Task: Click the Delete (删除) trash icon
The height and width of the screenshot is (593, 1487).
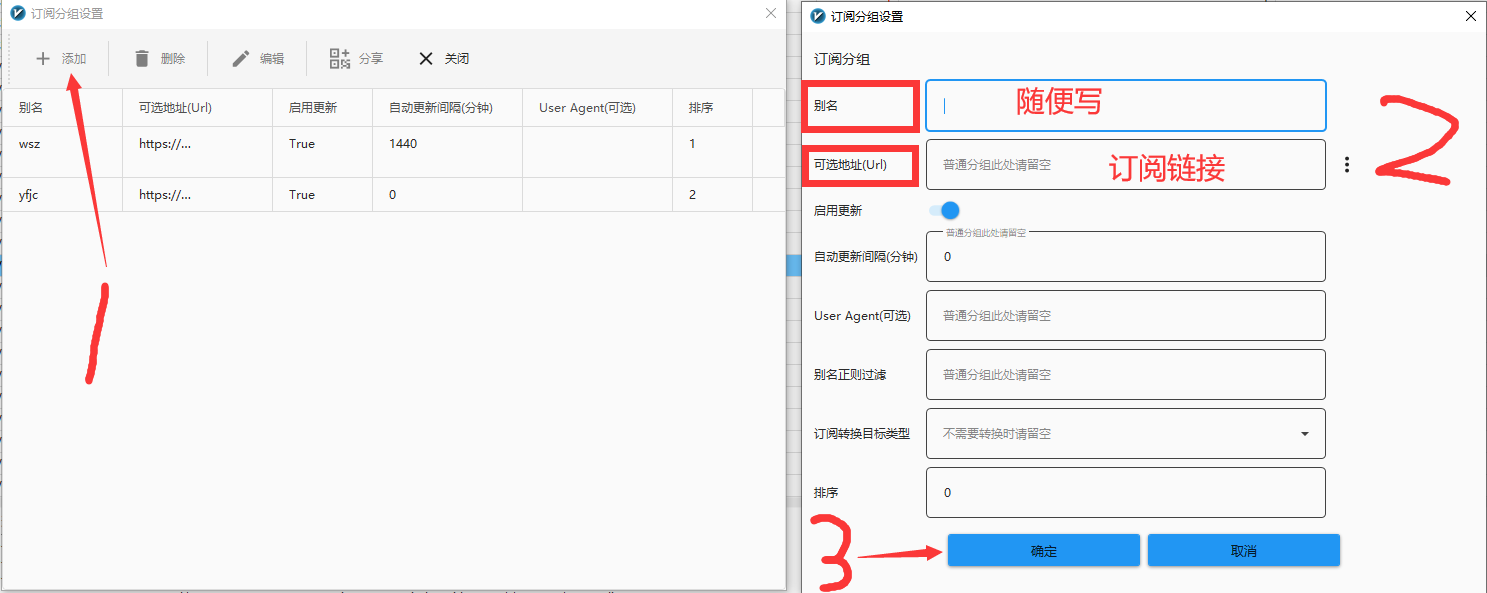Action: point(142,59)
